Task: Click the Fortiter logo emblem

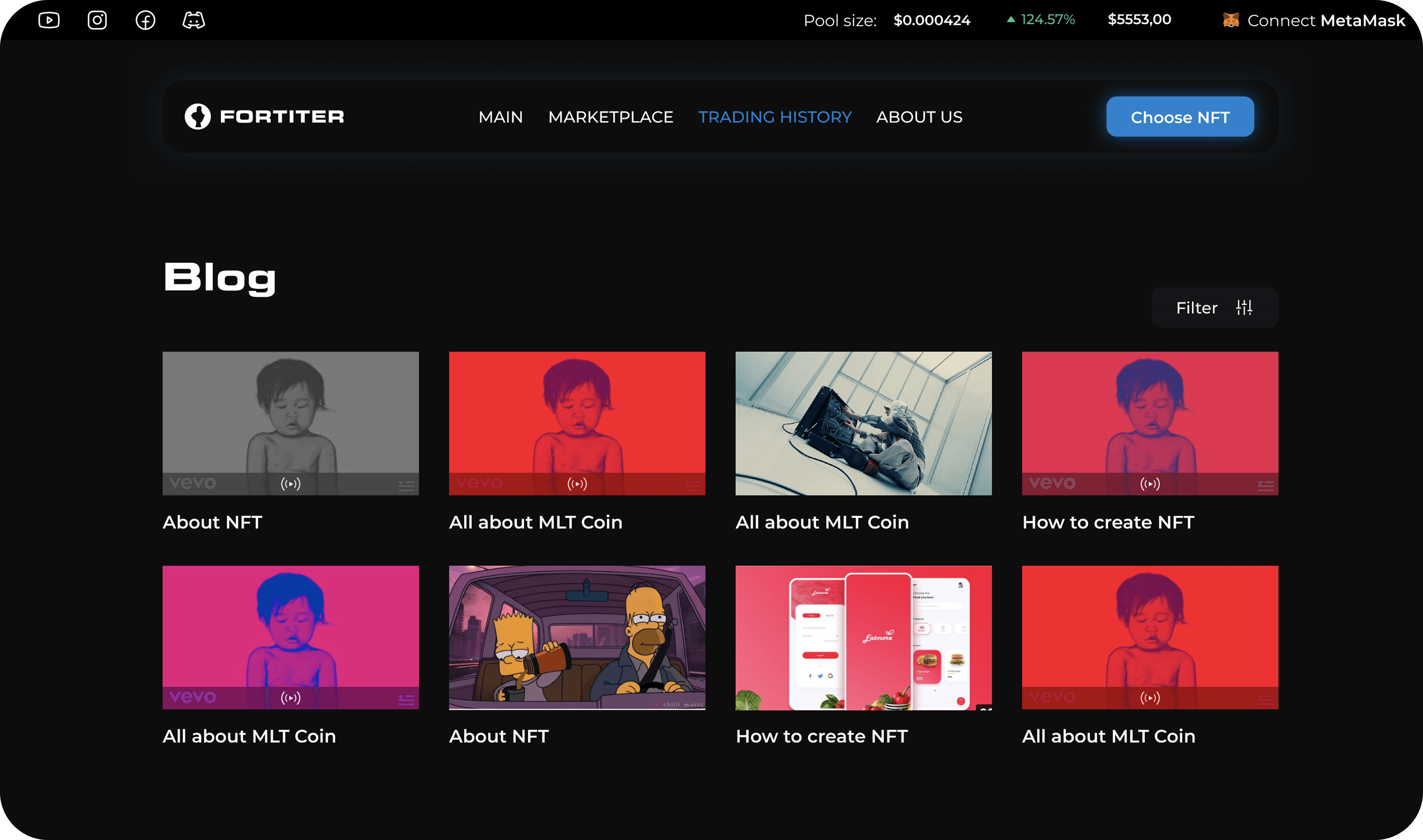Action: click(x=198, y=117)
